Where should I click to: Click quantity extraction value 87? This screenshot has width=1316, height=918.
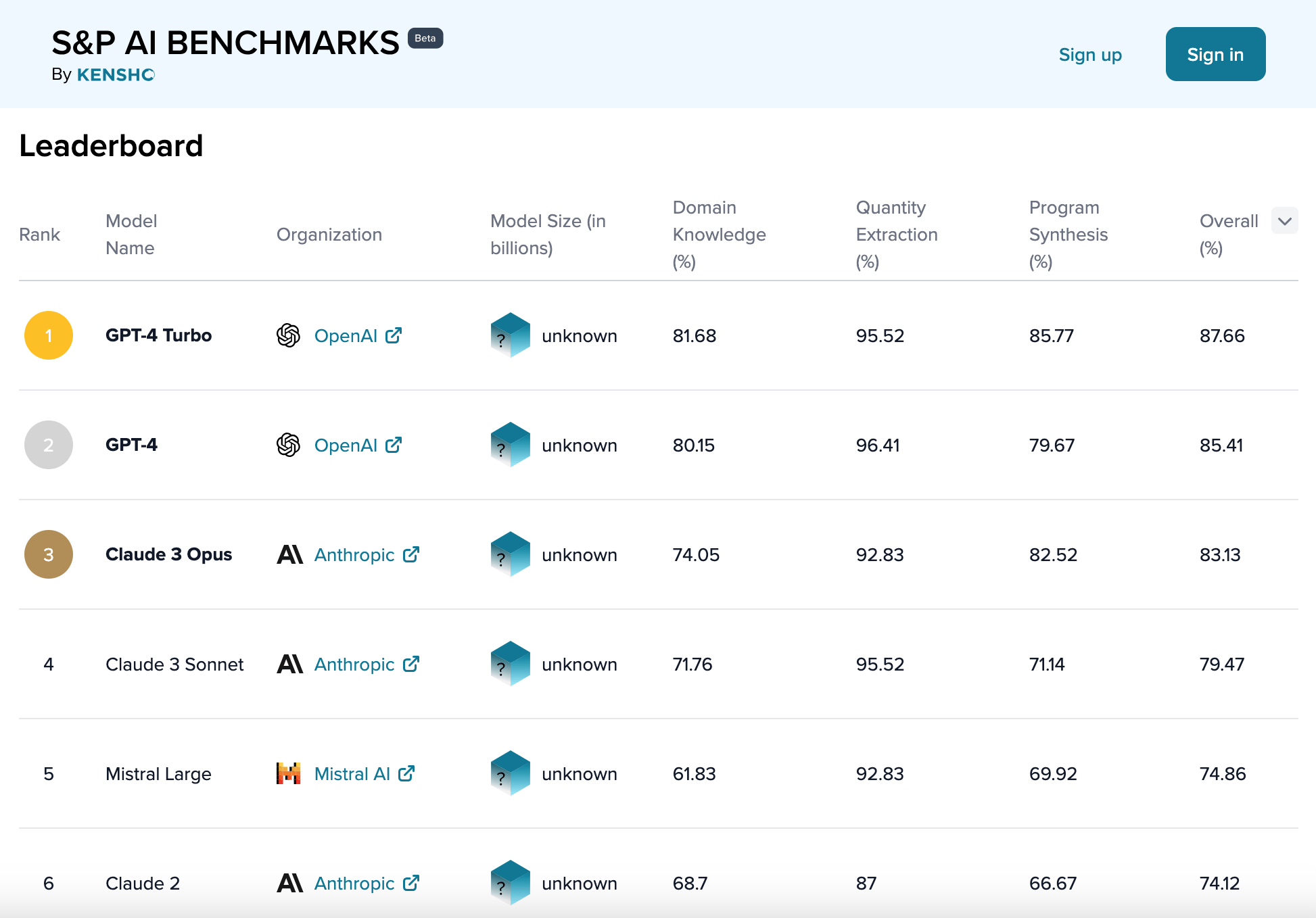[866, 883]
